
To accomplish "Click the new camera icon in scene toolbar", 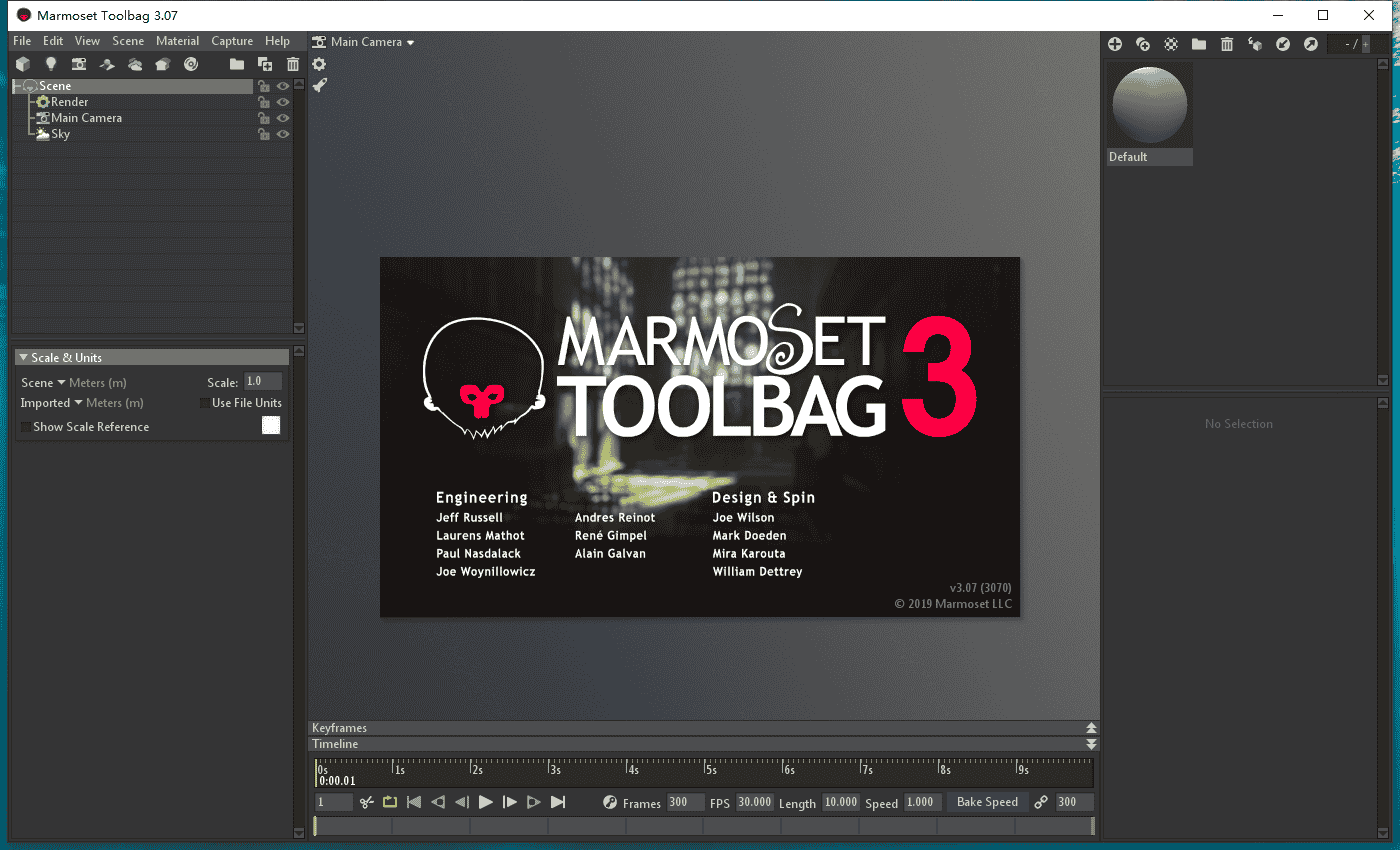I will [78, 64].
